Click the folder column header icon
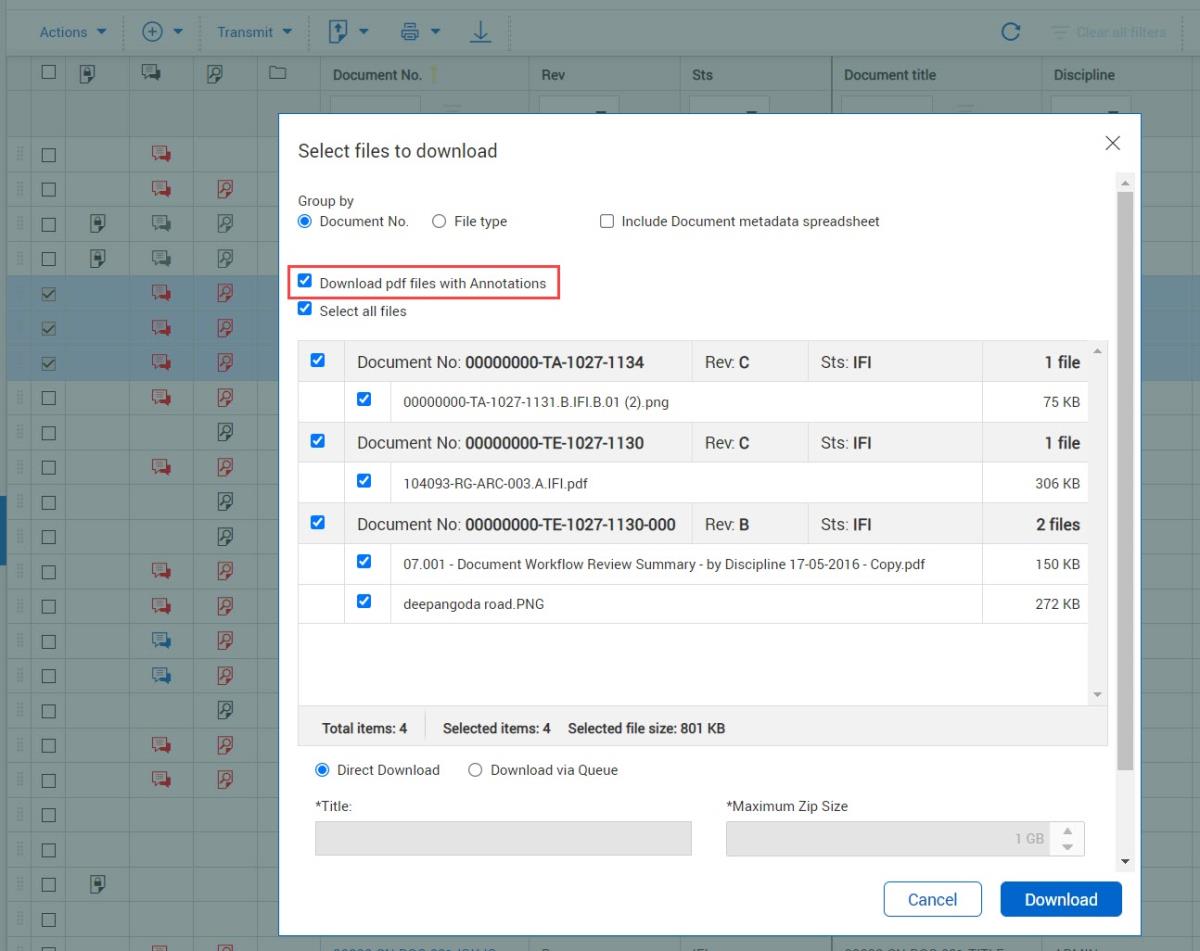This screenshot has width=1200, height=951. click(x=278, y=73)
